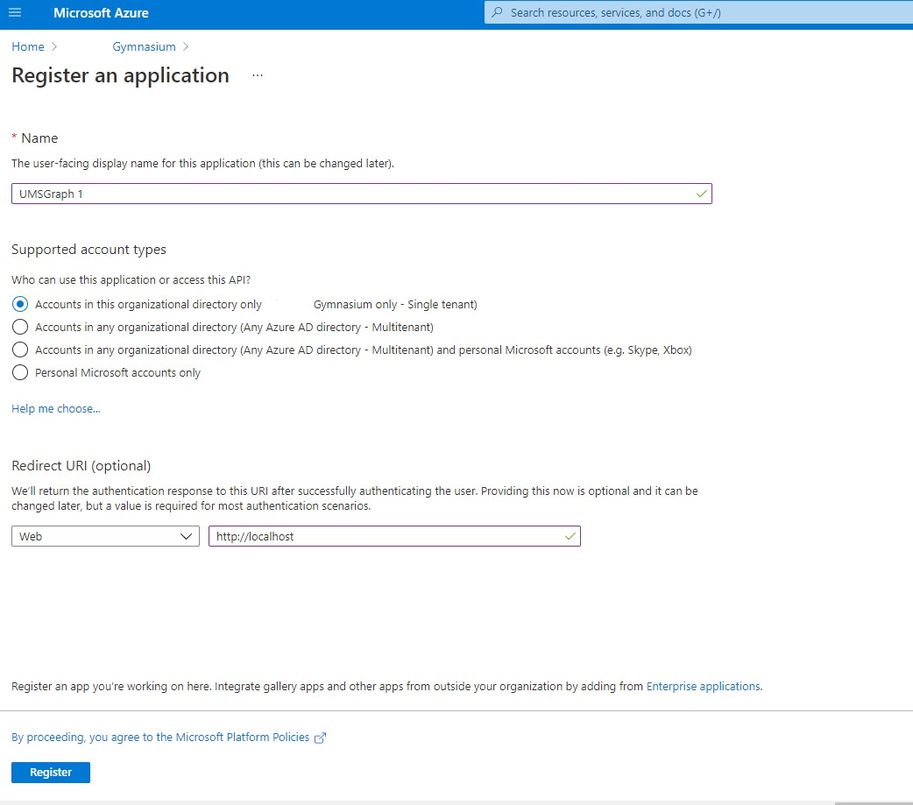The height and width of the screenshot is (805, 913).
Task: Open the Enterprise applications link
Action: (x=703, y=687)
